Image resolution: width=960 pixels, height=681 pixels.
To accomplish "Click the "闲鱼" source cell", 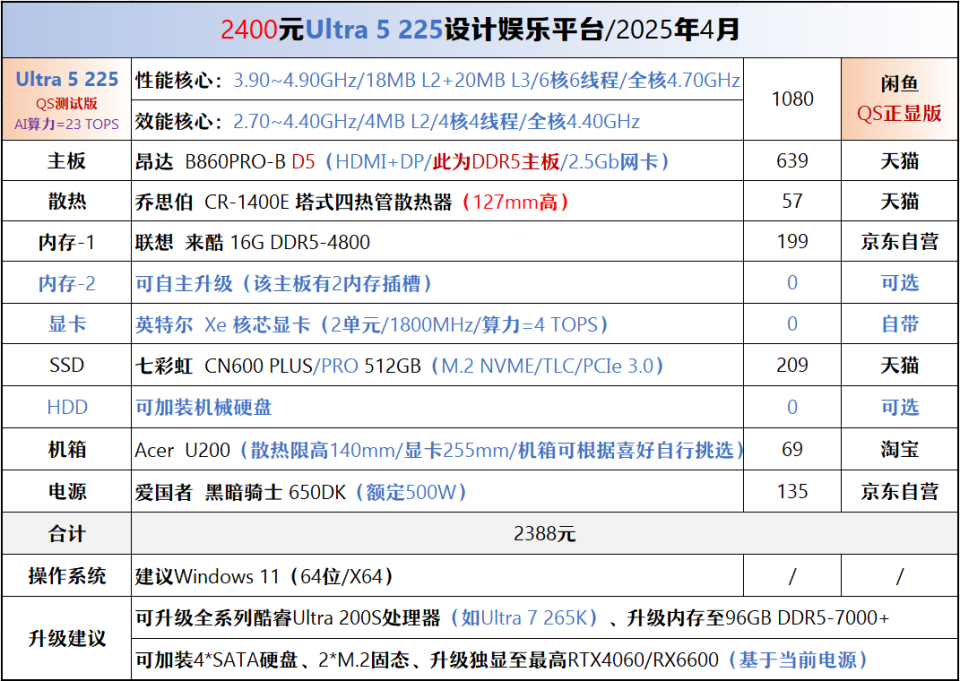I will (x=899, y=84).
